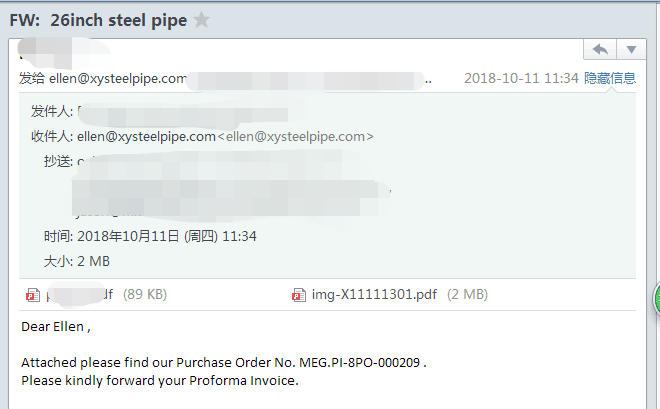Click the PDF icon of img-X11111301.pdf
The width and height of the screenshot is (660, 409).
pyautogui.click(x=299, y=295)
